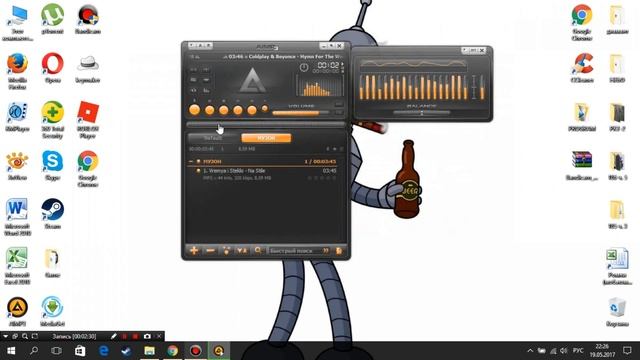The height and width of the screenshot is (360, 640).
Task: Click the magnifier search icon in playlist toolbar
Action: 258,250
